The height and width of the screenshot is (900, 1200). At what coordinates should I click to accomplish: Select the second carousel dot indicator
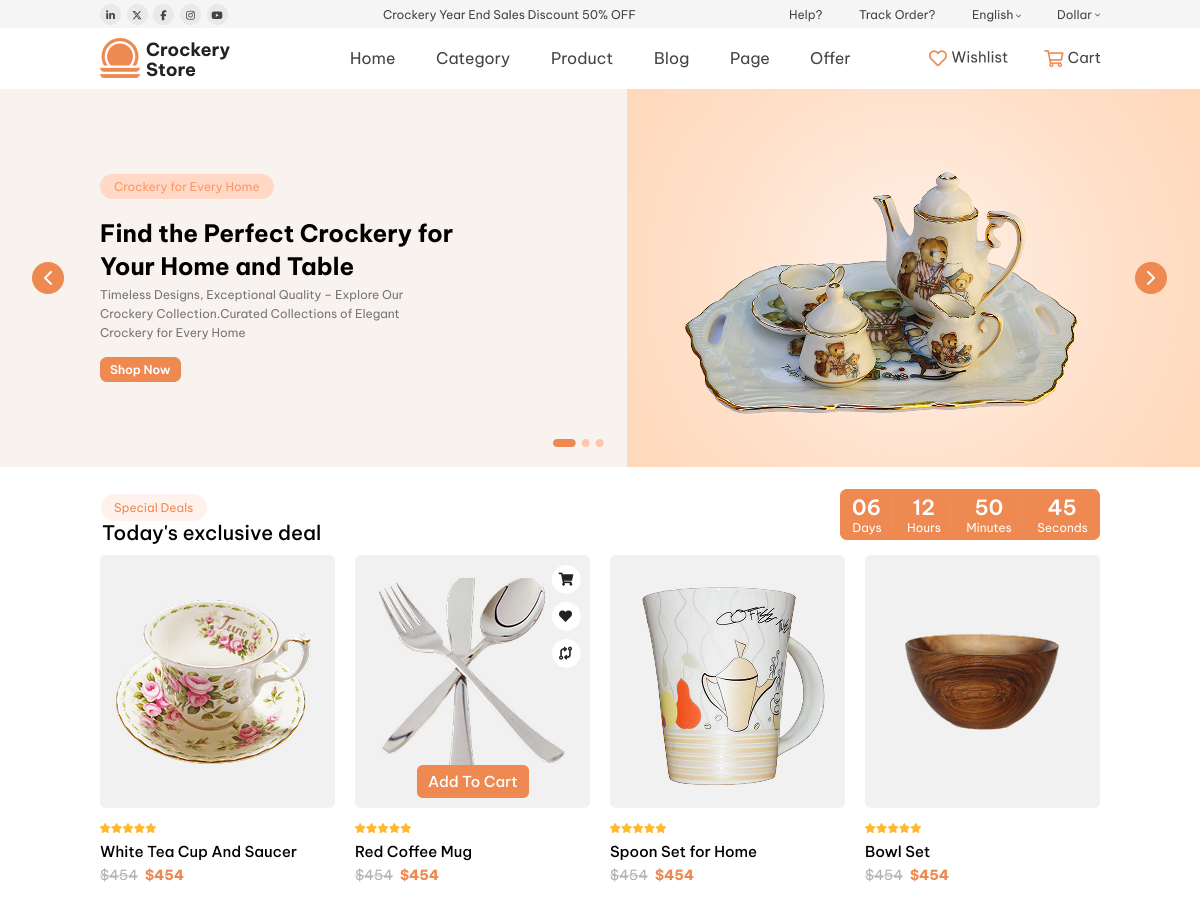point(583,442)
